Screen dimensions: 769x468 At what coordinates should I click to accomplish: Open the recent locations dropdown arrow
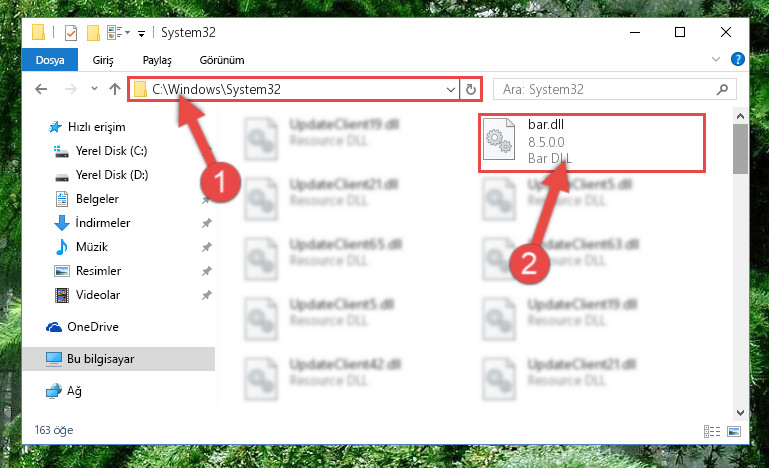[x=94, y=89]
